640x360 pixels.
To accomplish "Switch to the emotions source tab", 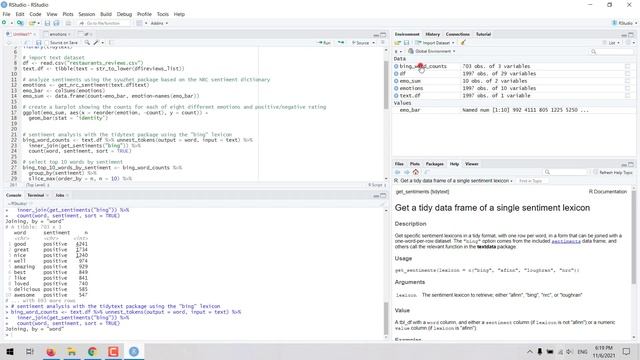I will [x=58, y=35].
